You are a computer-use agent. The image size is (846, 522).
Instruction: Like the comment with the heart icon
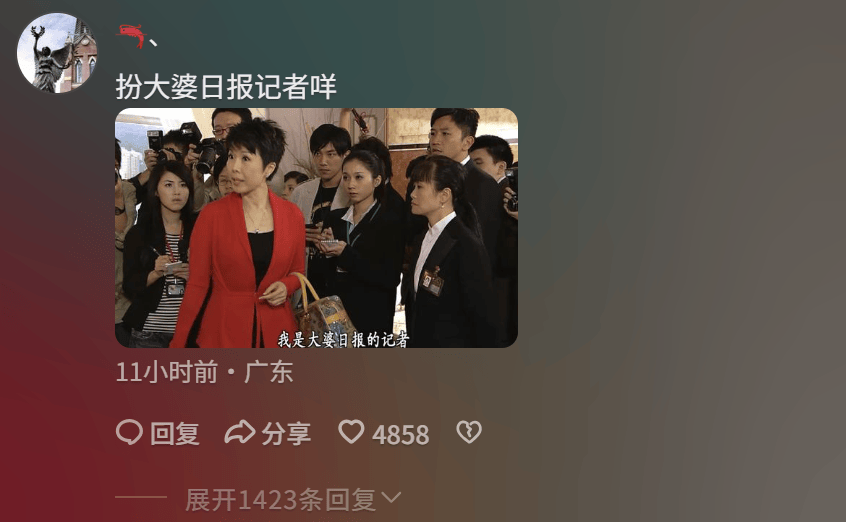(x=351, y=432)
